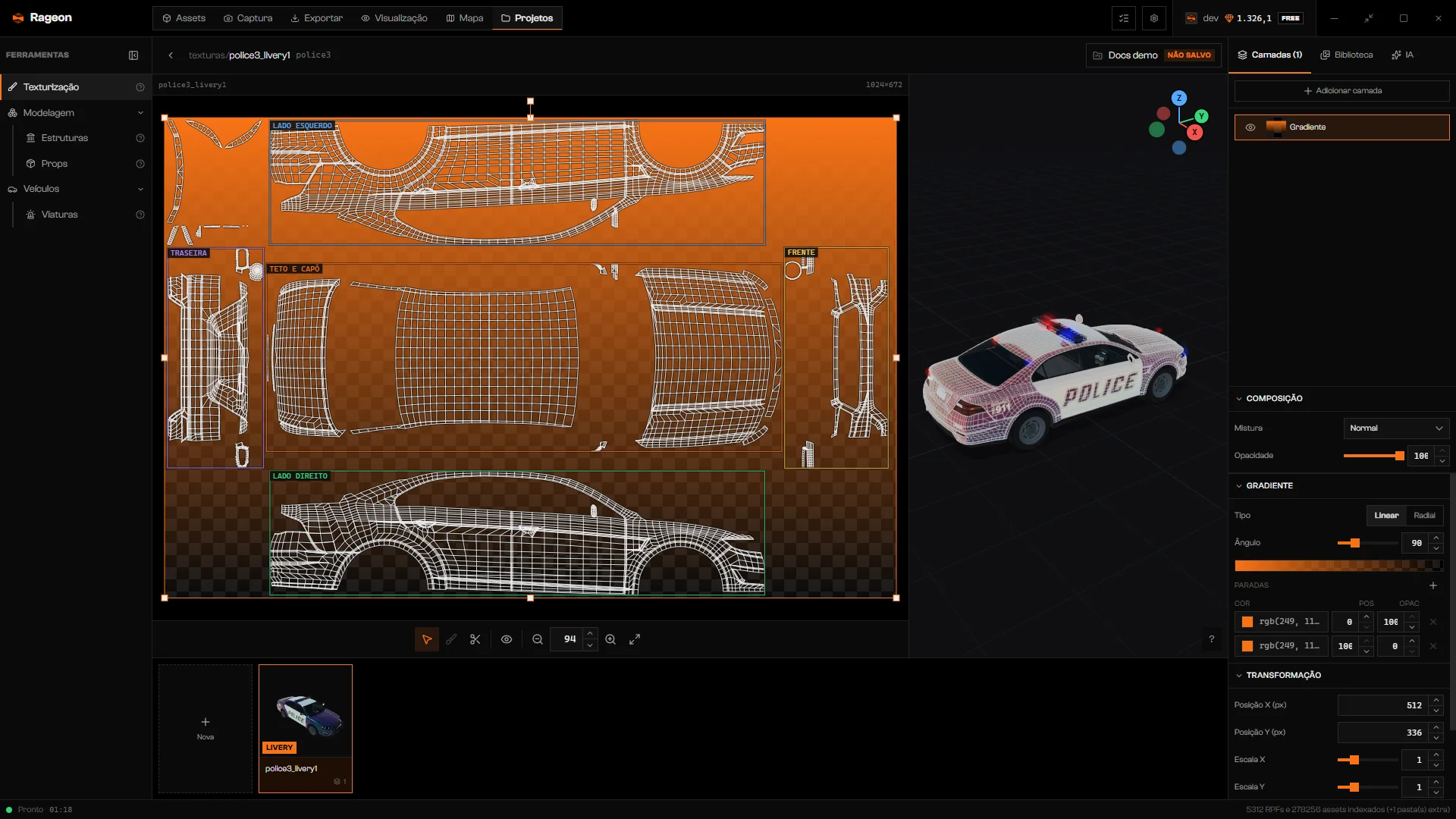Screen dimensions: 1456x819
Task: Switch to the Biblioteca tab
Action: (1347, 55)
